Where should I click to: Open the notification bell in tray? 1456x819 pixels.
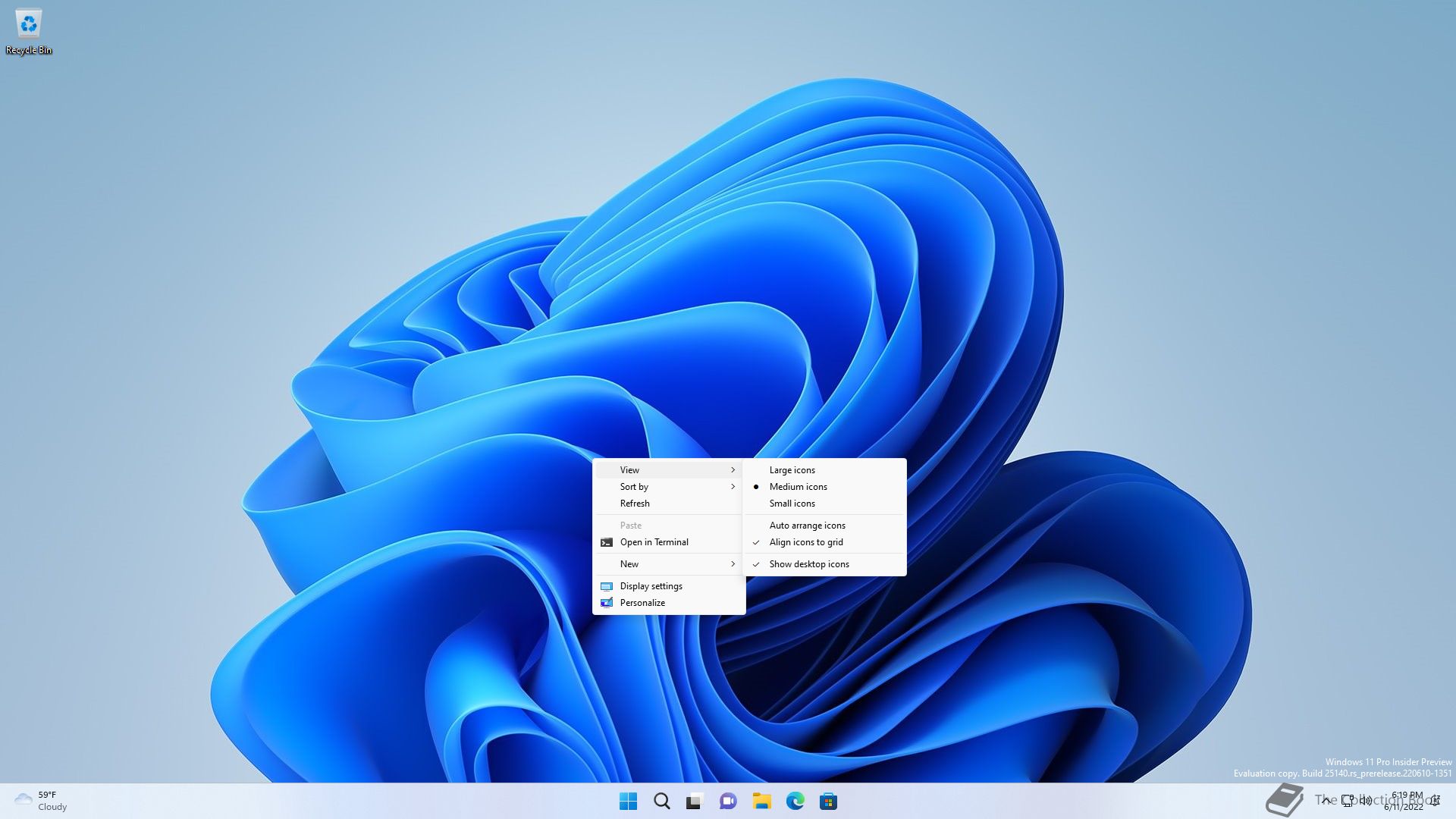coord(1435,801)
